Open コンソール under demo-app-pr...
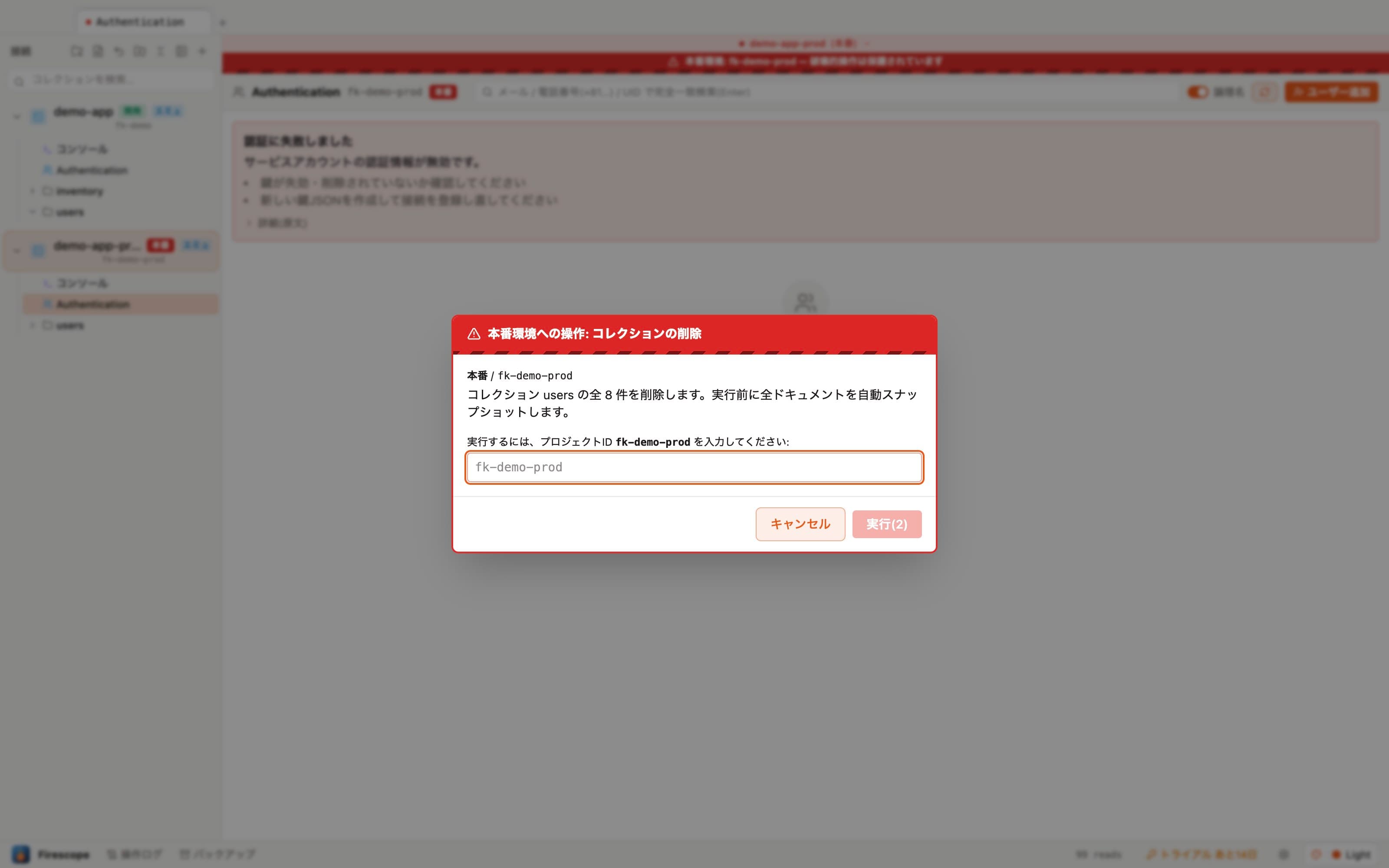 coord(82,283)
